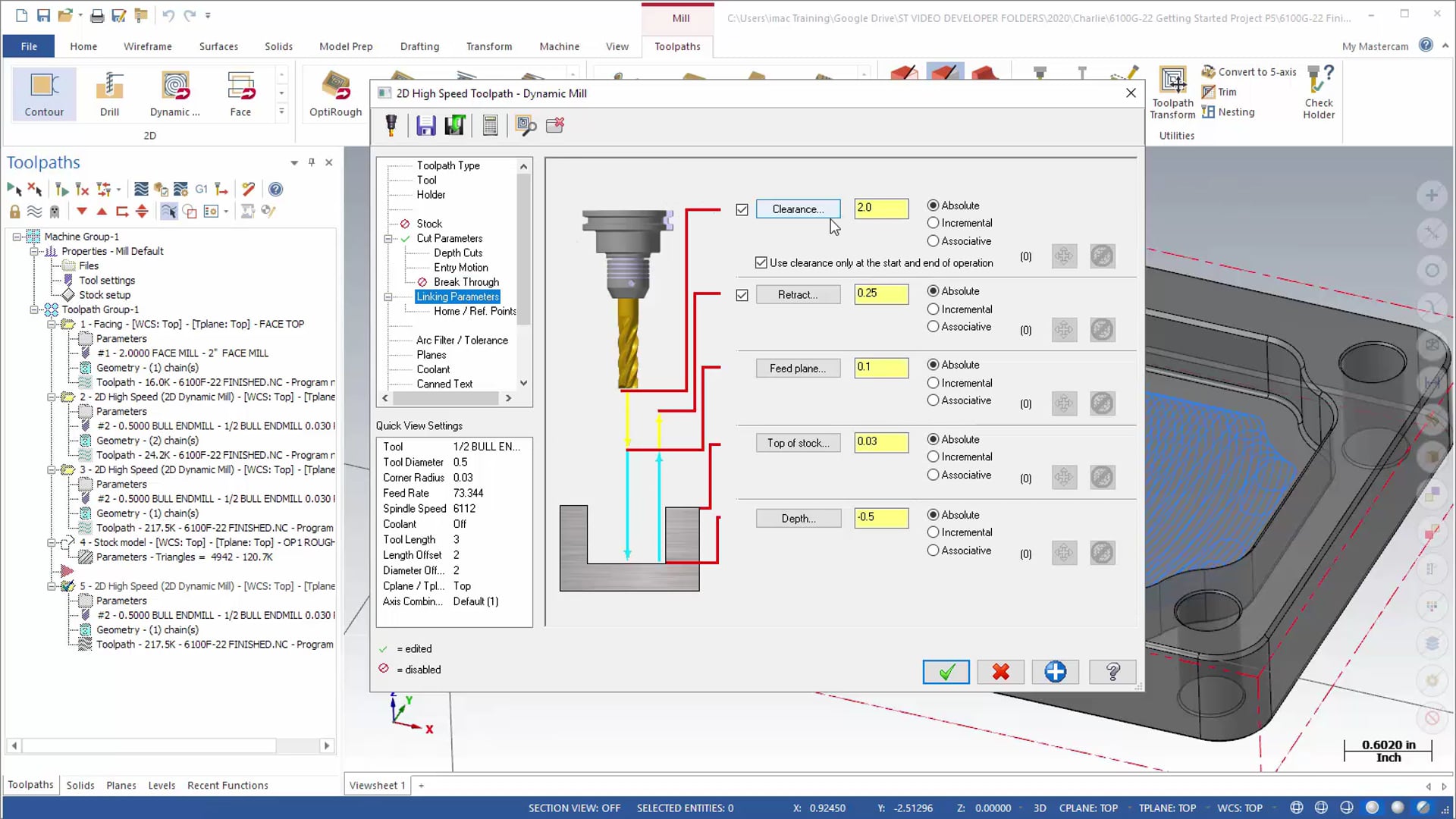The width and height of the screenshot is (1456, 819).
Task: Open the Toolpaths panel options dropdown arrow
Action: pyautogui.click(x=294, y=162)
